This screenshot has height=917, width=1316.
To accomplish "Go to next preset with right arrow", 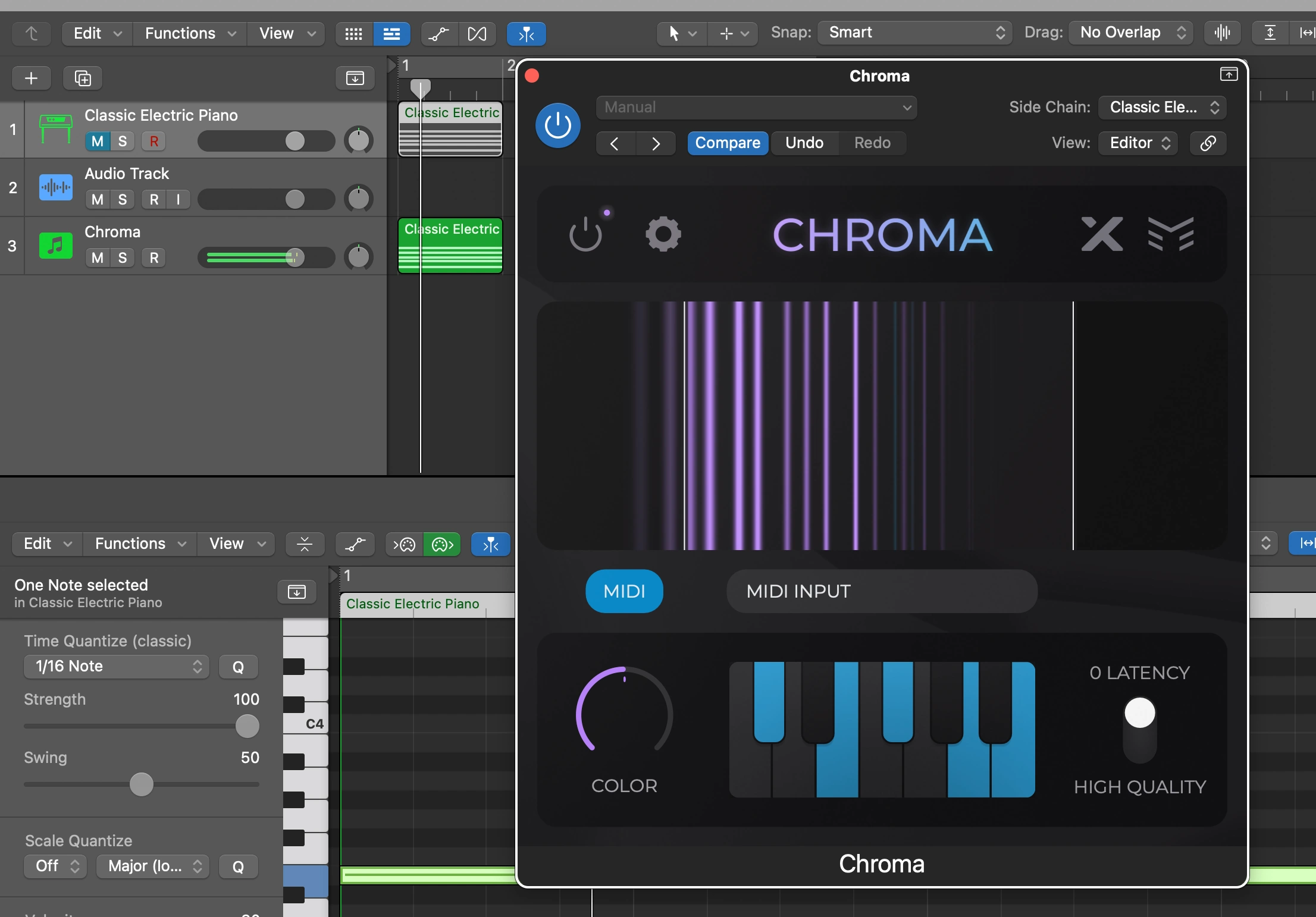I will (x=656, y=143).
